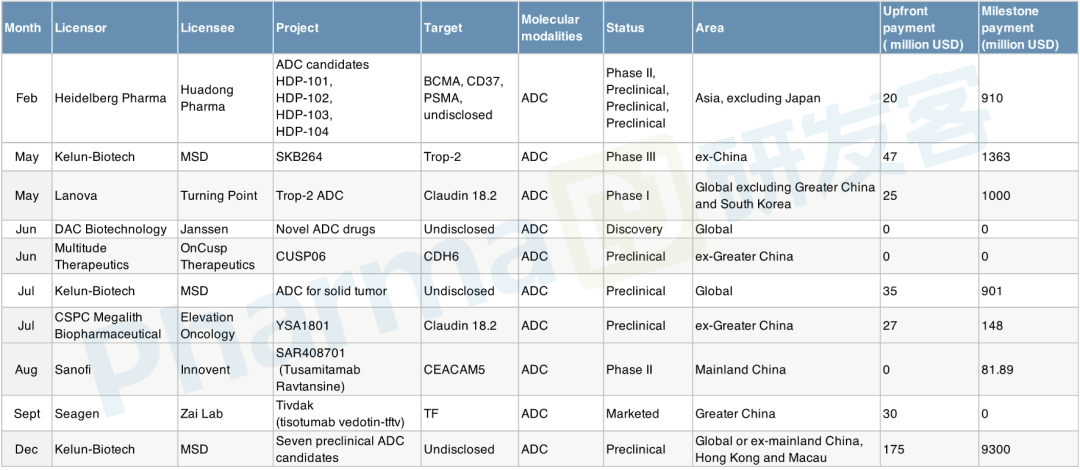The width and height of the screenshot is (1080, 470).
Task: Click the CDH6 target cell
Action: click(441, 256)
